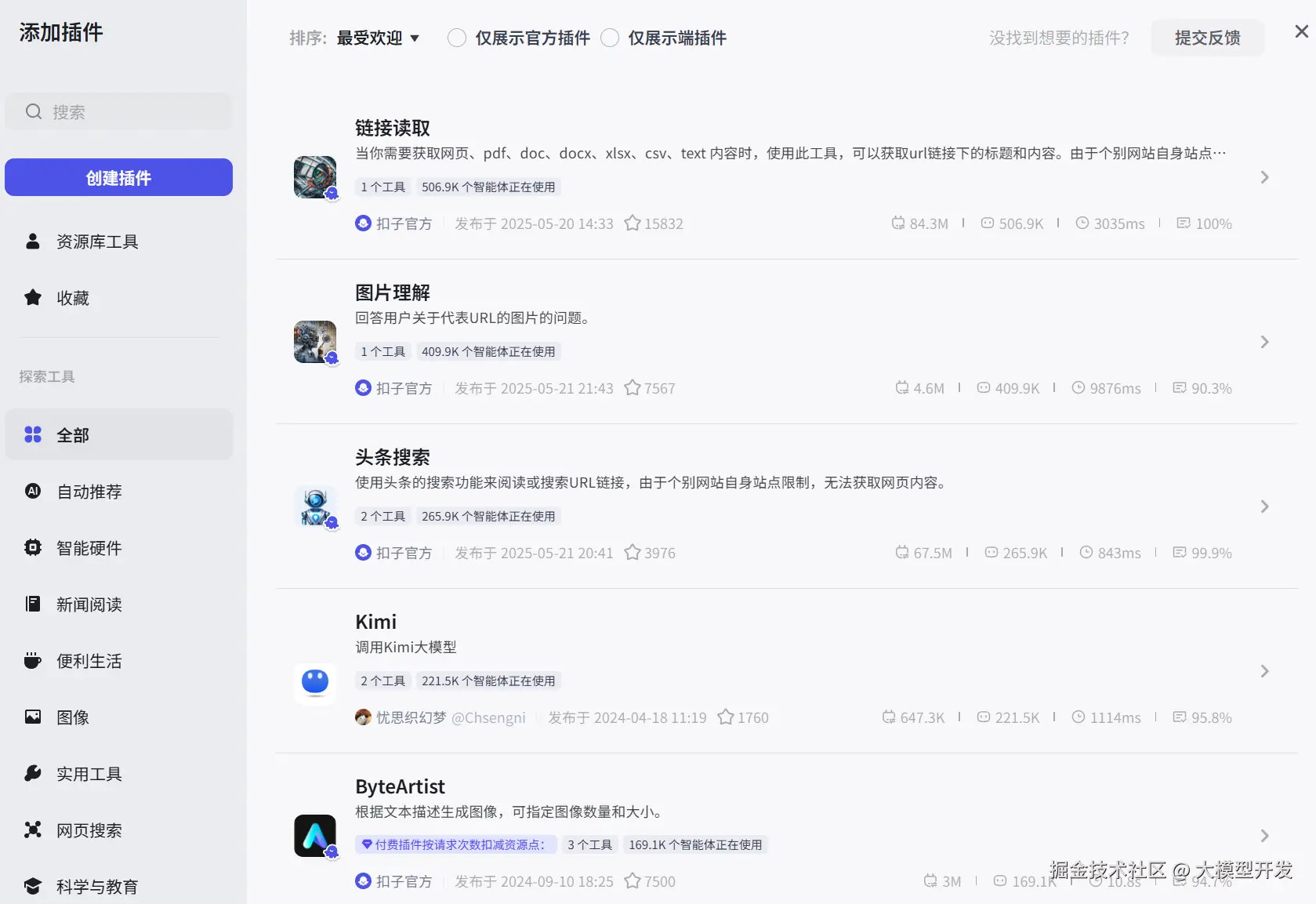The height and width of the screenshot is (904, 1316).
Task: Click the 3035ms response time icon
Action: point(1082,223)
